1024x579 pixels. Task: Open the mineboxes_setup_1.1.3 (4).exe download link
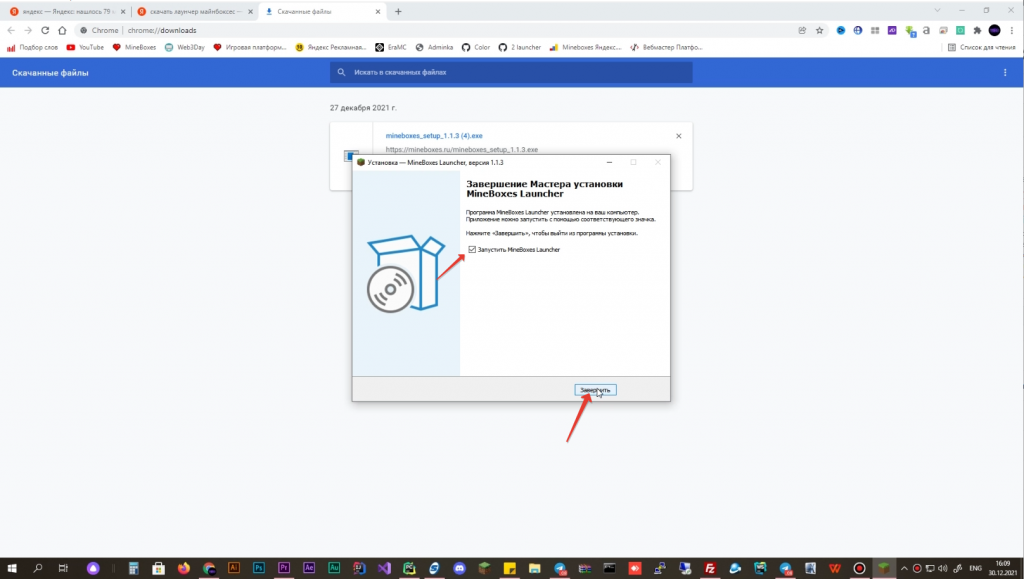click(x=436, y=135)
